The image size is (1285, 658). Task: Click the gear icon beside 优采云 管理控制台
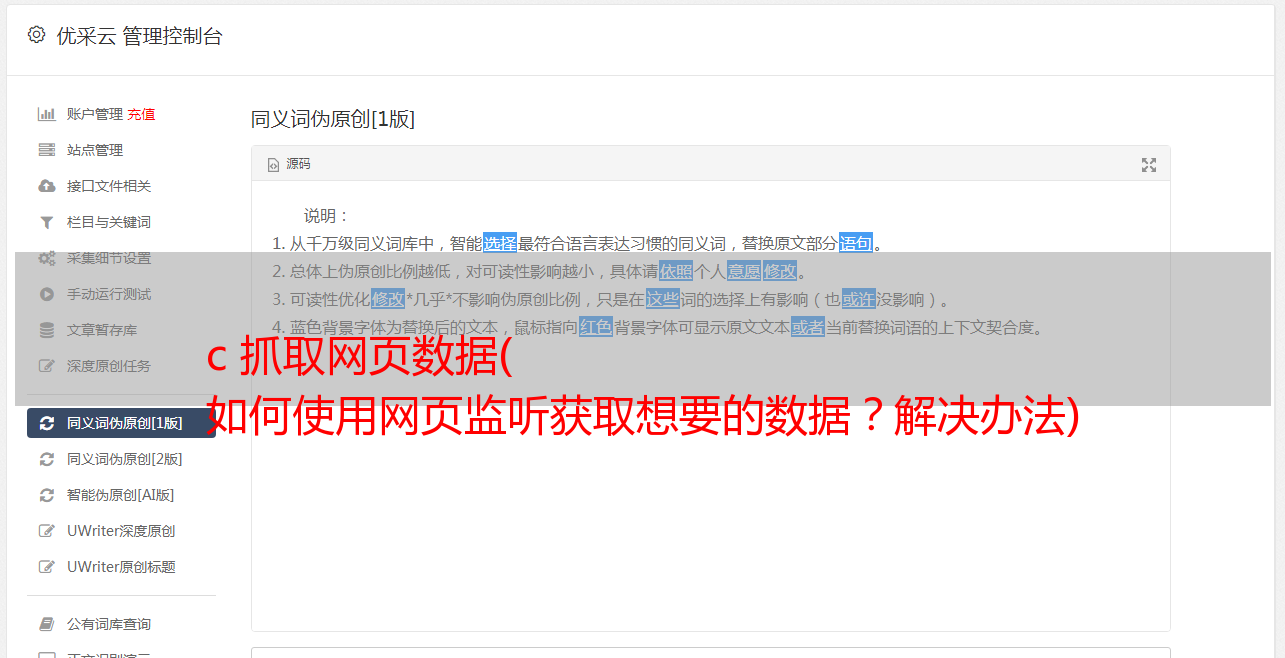click(37, 35)
